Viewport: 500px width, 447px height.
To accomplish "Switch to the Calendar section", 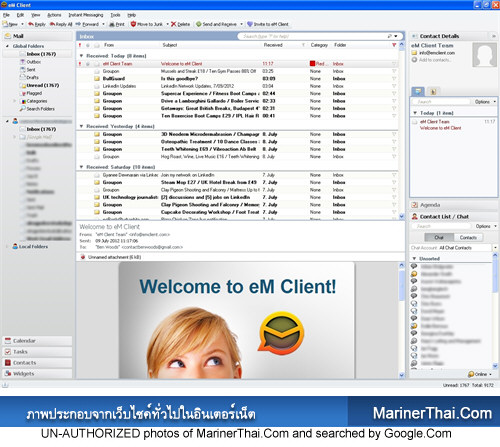I will point(37,341).
